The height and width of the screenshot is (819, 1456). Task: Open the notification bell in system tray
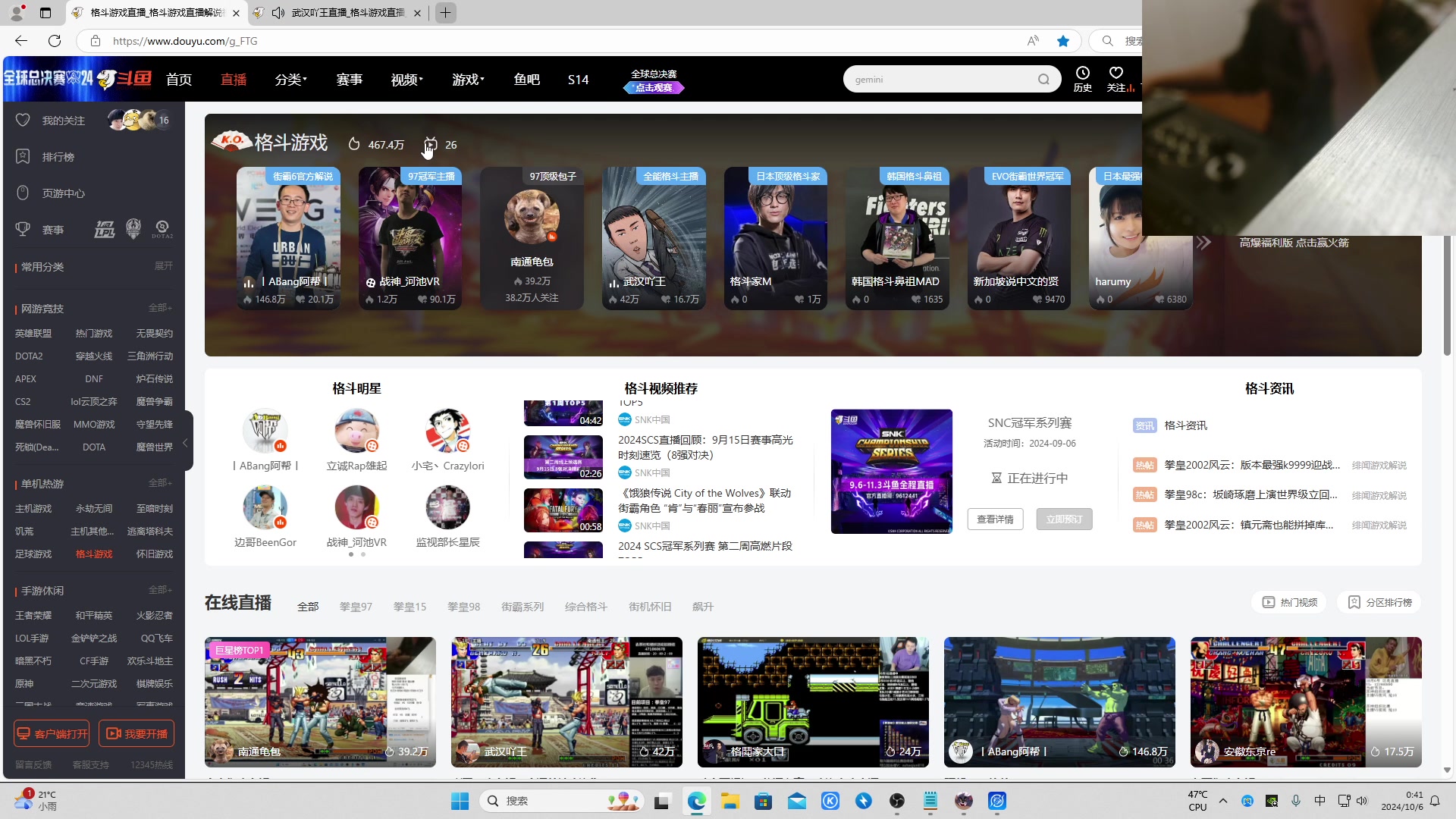tap(1435, 801)
